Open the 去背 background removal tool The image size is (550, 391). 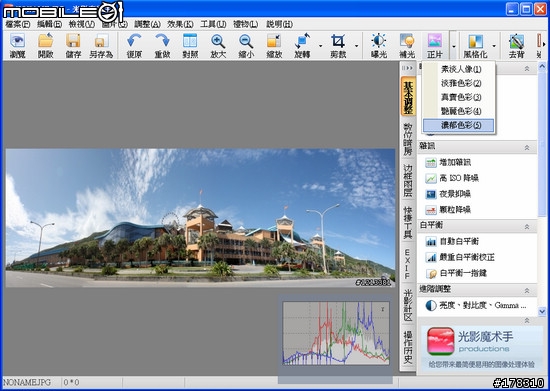pyautogui.click(x=516, y=46)
